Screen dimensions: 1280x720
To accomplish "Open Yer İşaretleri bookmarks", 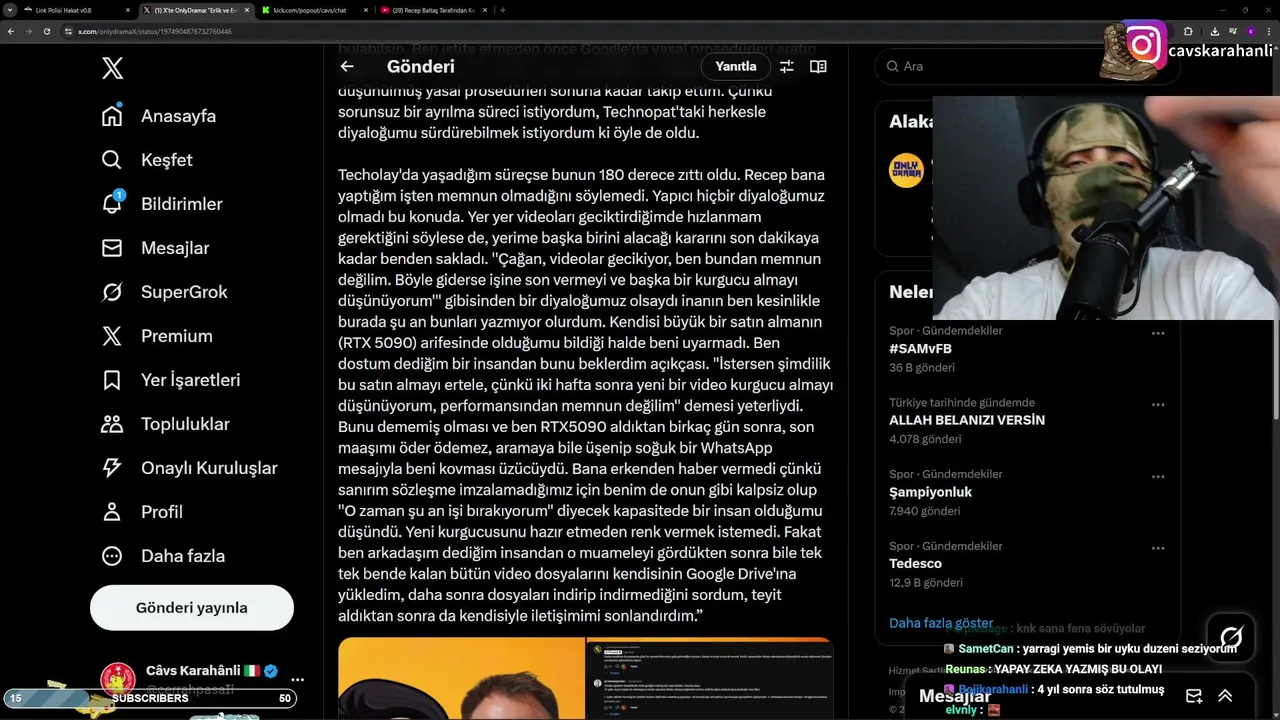I will point(171,380).
